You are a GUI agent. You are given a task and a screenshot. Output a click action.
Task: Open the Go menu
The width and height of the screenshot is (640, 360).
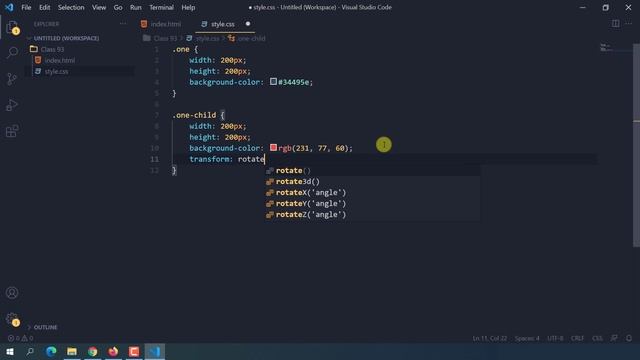click(118, 7)
